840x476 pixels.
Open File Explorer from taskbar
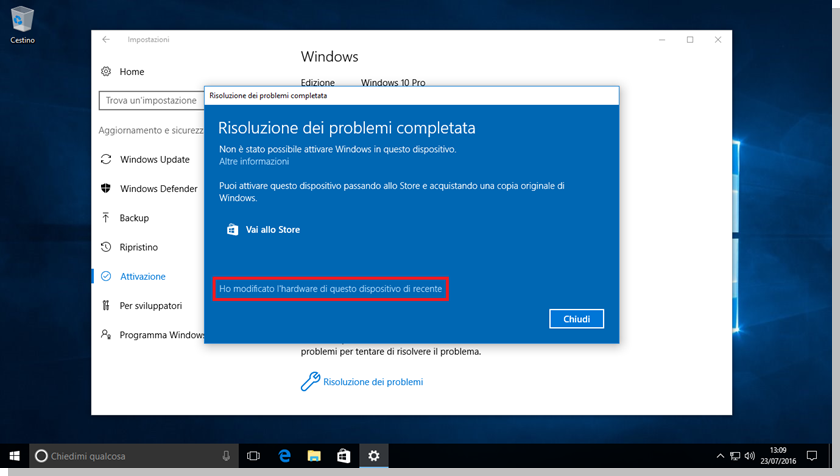point(314,456)
